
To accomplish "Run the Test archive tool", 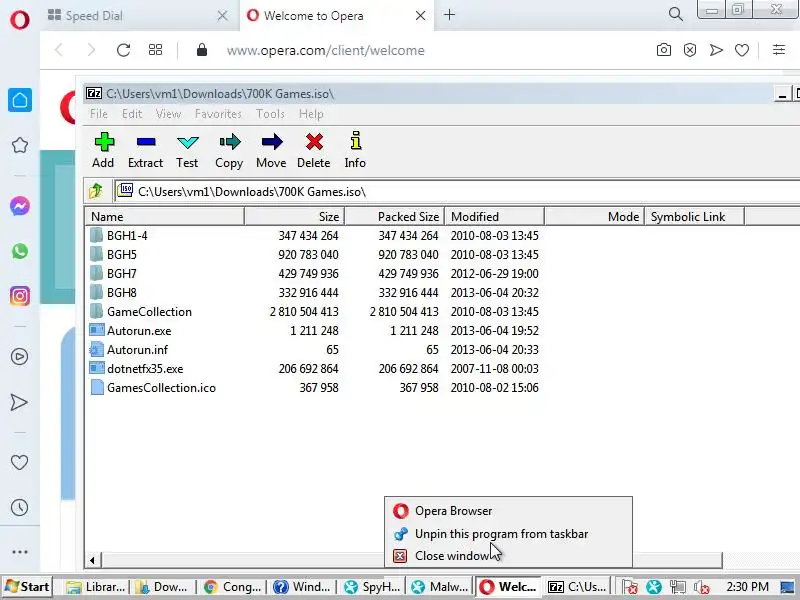I will pos(187,150).
